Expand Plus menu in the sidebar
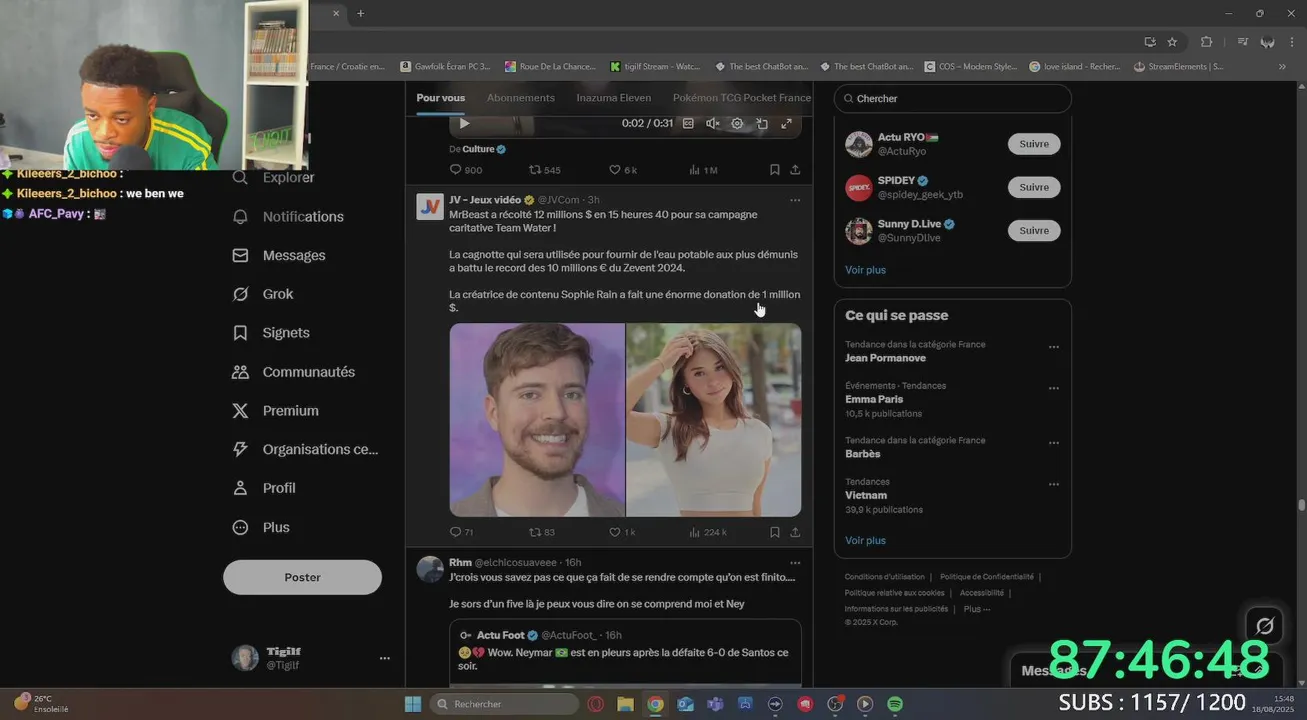 tap(260, 527)
